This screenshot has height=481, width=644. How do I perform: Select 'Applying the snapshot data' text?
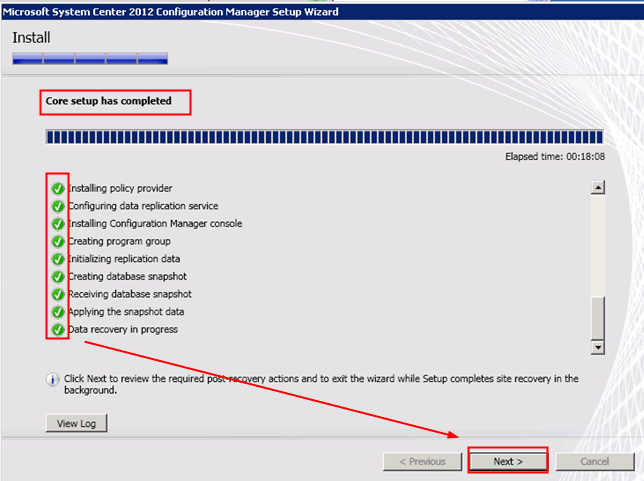126,312
